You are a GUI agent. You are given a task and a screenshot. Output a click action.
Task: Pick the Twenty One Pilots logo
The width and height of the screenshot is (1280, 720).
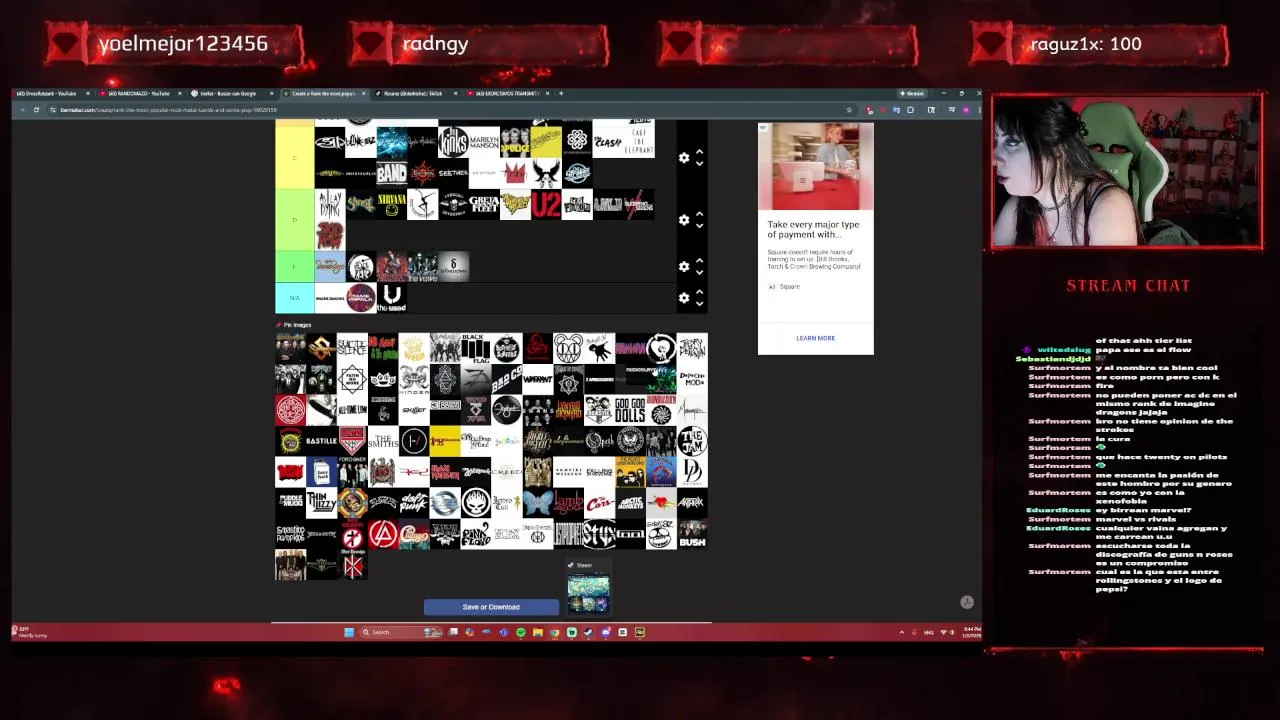(x=414, y=441)
